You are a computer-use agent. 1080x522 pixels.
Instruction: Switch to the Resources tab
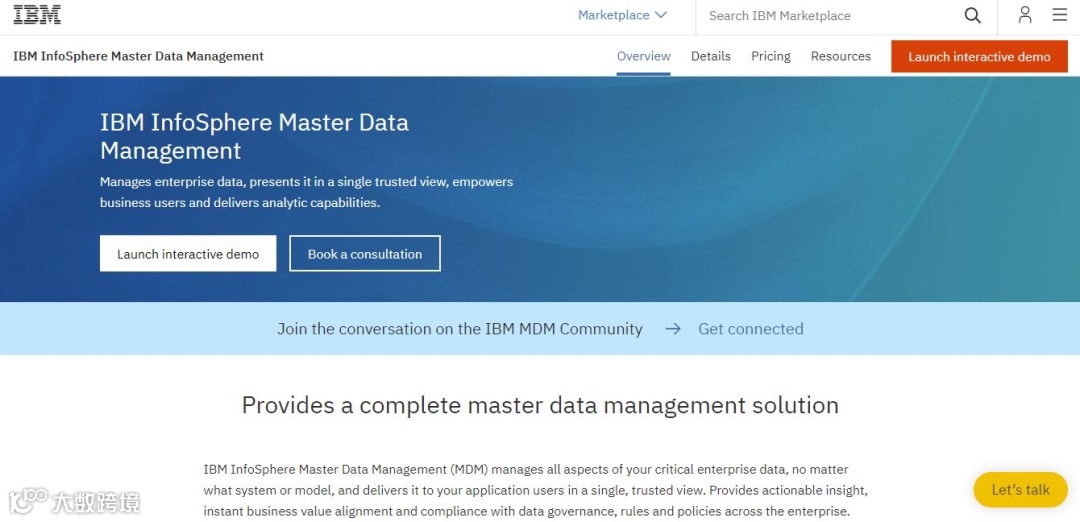pos(840,56)
